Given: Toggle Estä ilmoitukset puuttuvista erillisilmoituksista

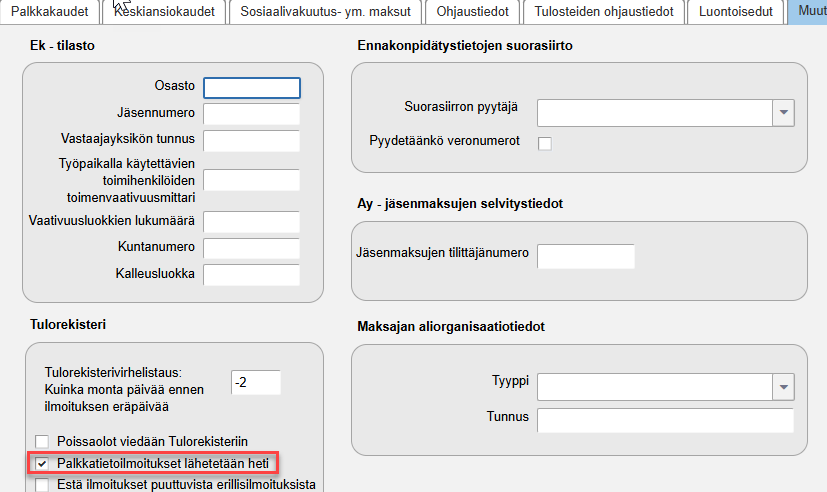Looking at the screenshot, I should pos(42,484).
